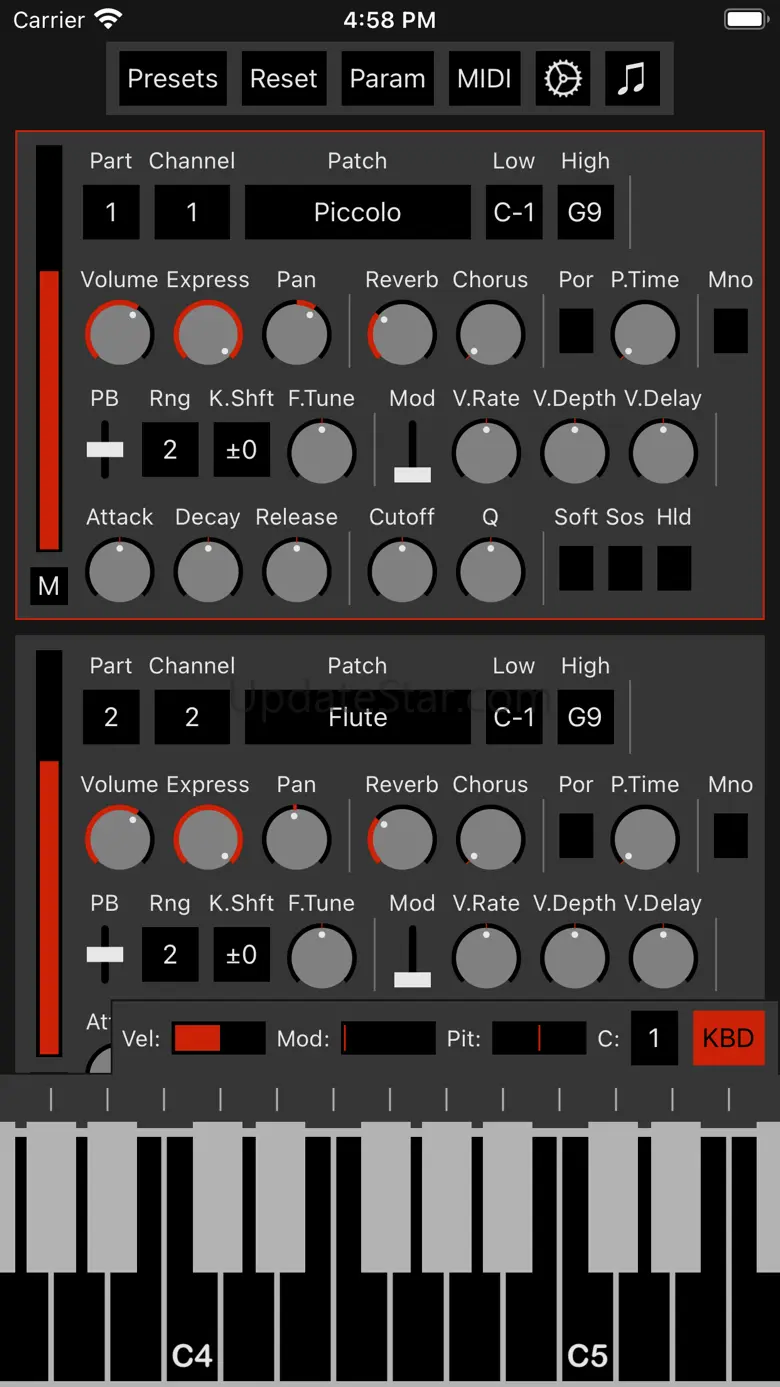The width and height of the screenshot is (780, 1387).
Task: Click the V.Delay knob in Part 1
Action: [x=663, y=452]
